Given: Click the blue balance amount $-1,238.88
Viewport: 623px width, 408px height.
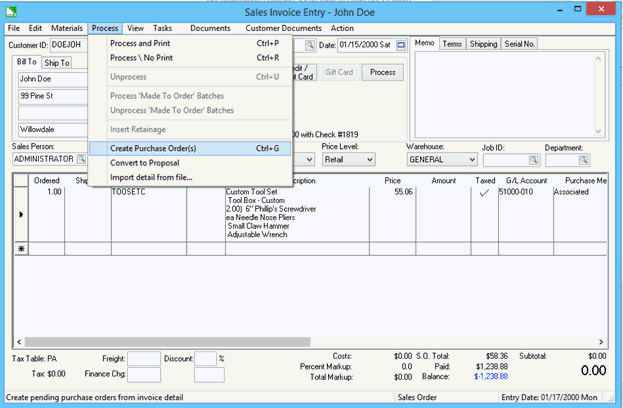Looking at the screenshot, I should (x=491, y=376).
